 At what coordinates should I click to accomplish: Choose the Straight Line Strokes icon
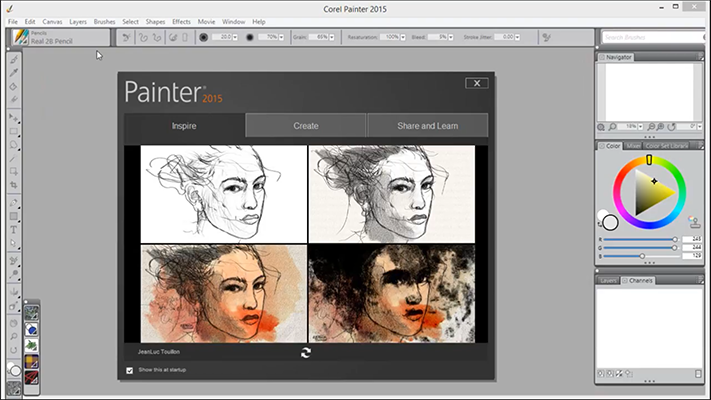coord(156,37)
